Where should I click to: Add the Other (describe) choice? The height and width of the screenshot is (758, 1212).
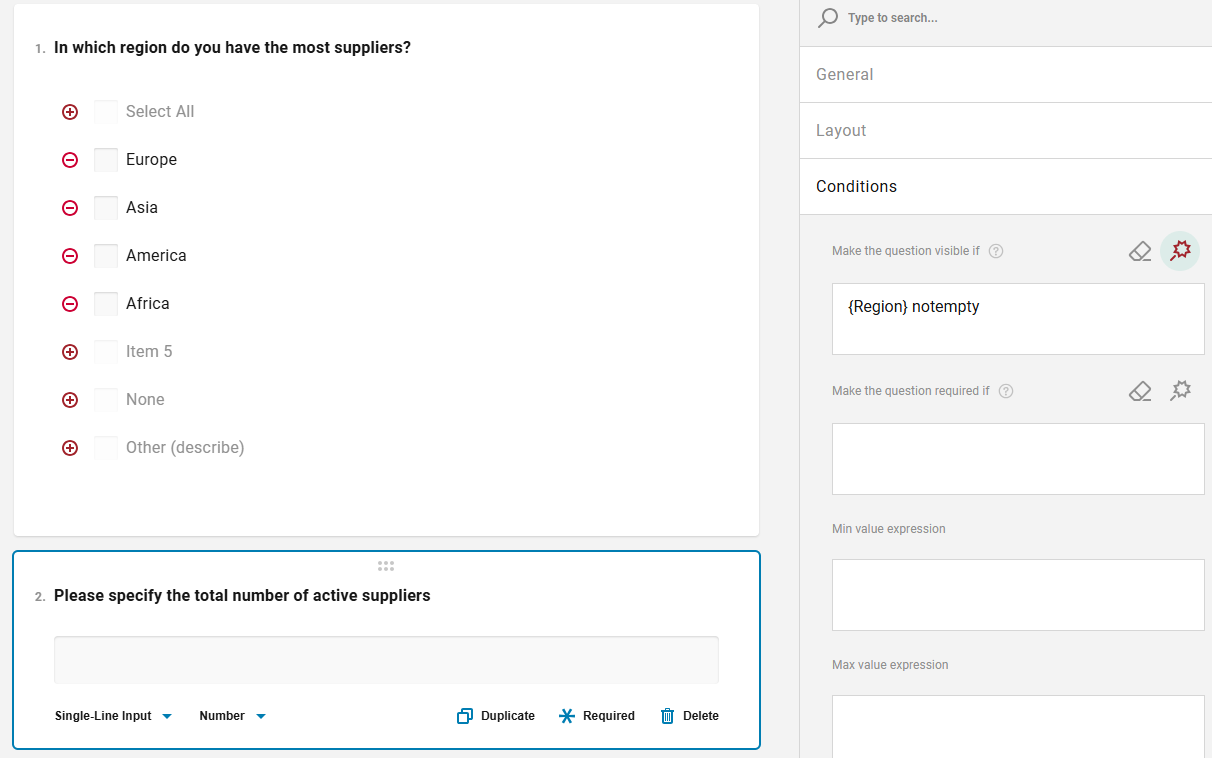coord(70,448)
